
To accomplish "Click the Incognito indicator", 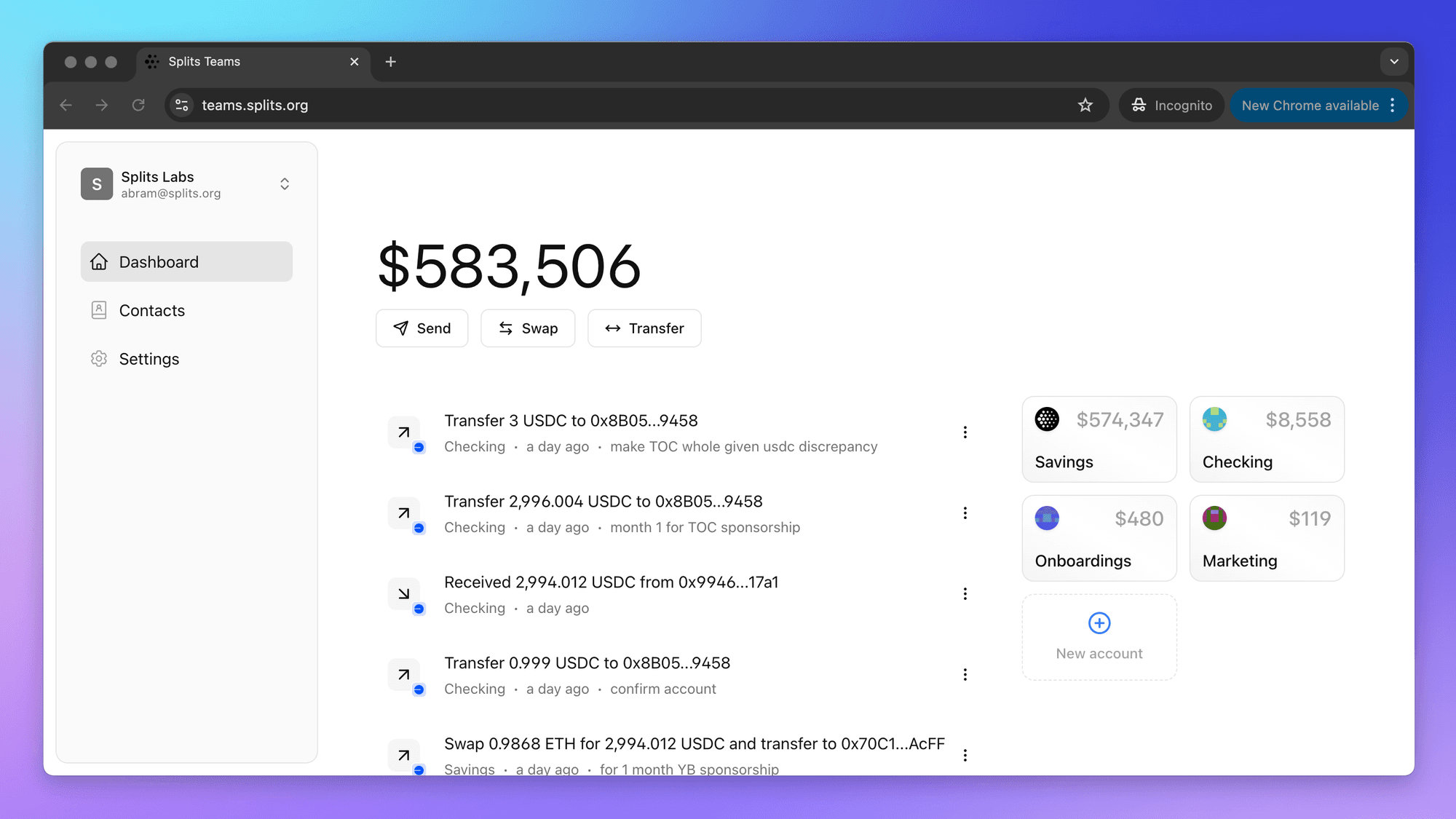I will tap(1171, 105).
